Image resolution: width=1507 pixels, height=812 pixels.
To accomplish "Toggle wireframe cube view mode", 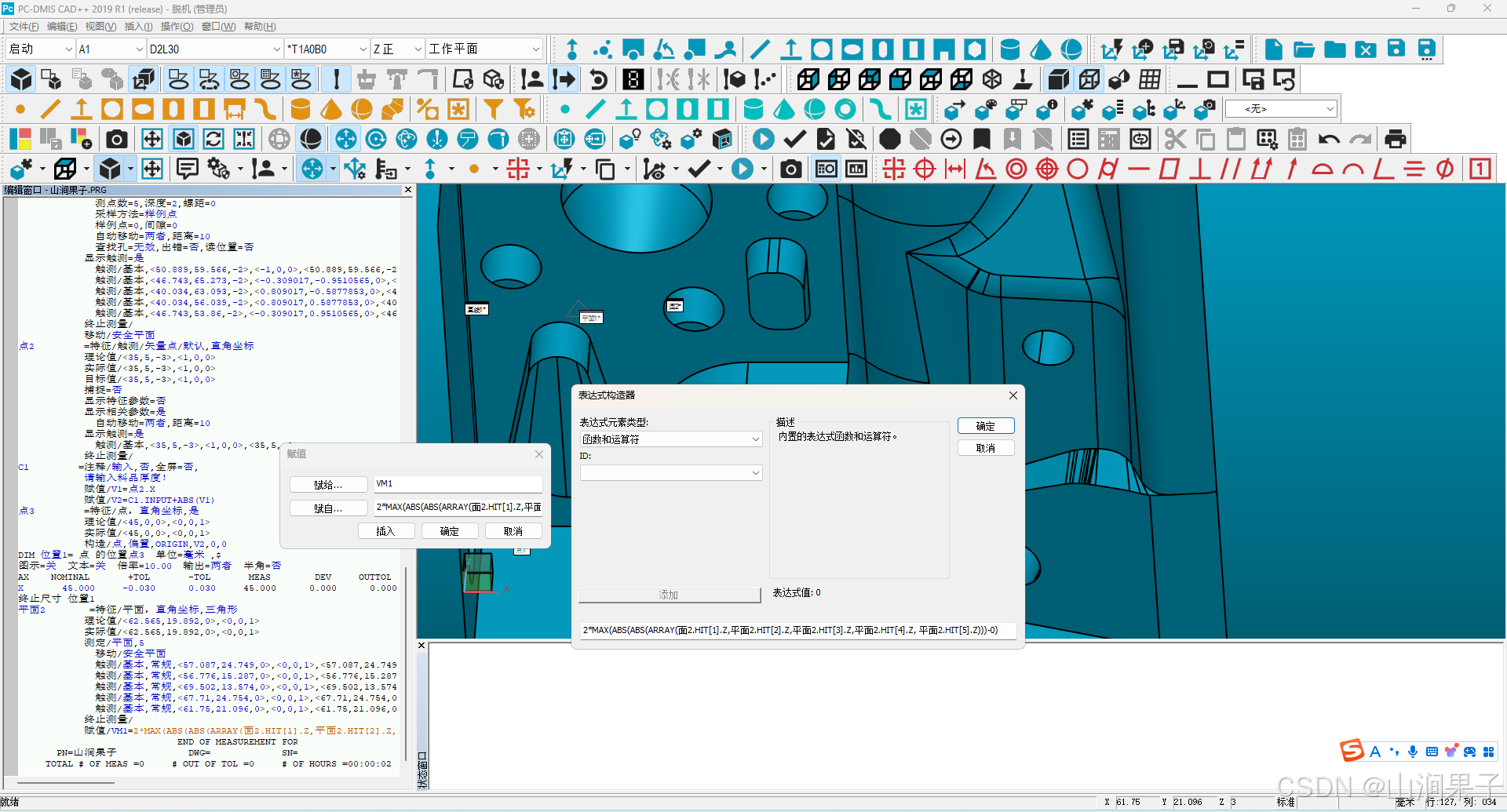I will point(1089,79).
